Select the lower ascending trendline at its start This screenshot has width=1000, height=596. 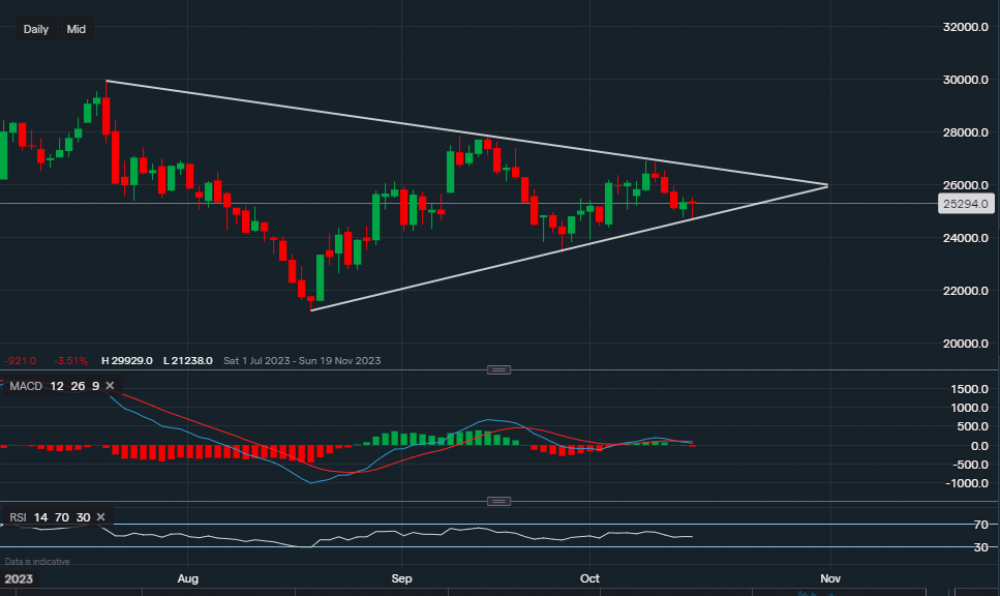[x=312, y=310]
